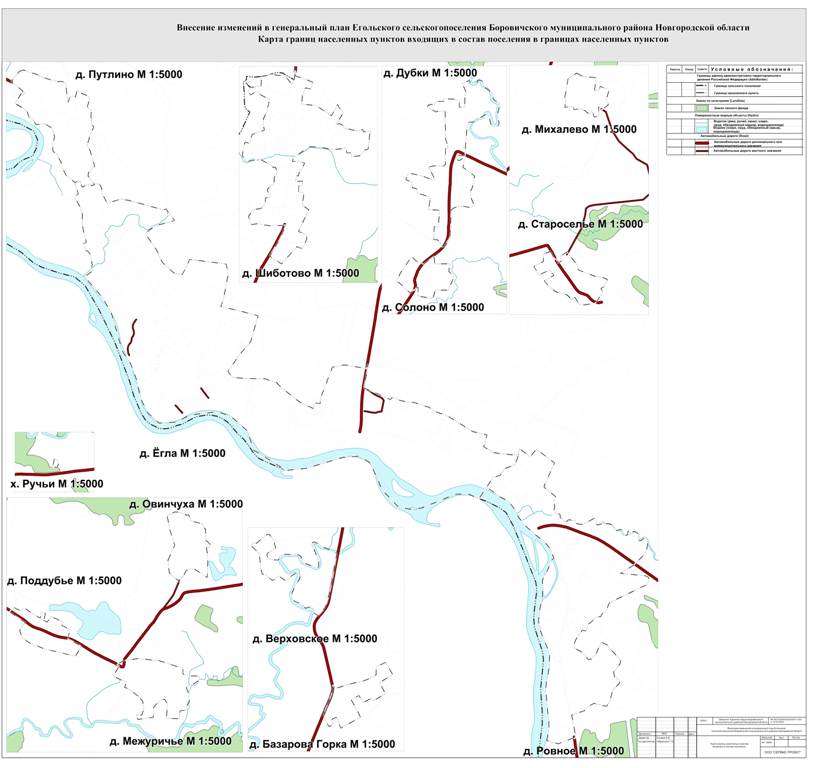The width and height of the screenshot is (819, 768).
Task: Click the thinner local road line sample in the legend
Action: point(701,151)
